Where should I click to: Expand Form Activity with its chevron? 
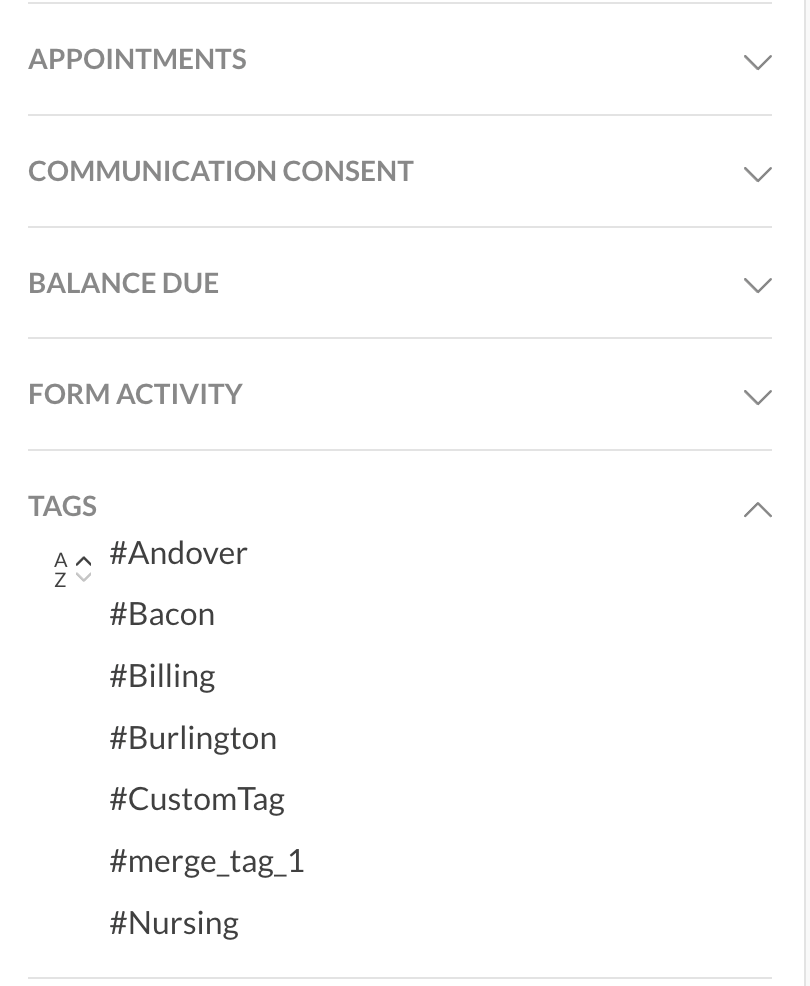(758, 397)
